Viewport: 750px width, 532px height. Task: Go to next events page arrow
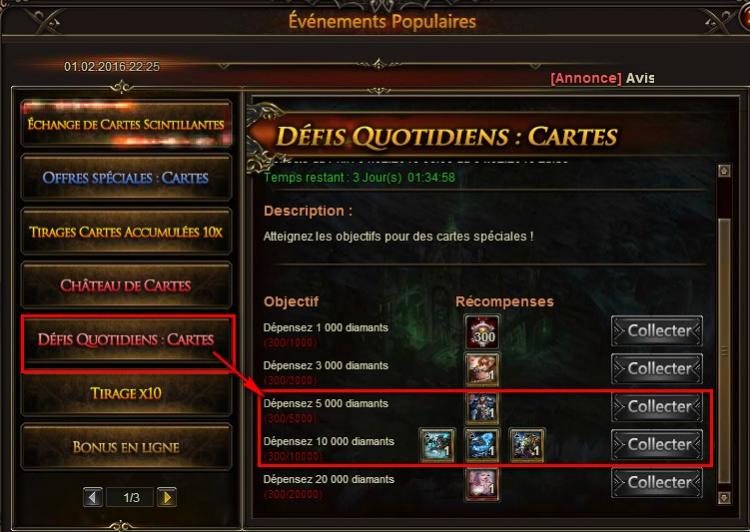(167, 497)
